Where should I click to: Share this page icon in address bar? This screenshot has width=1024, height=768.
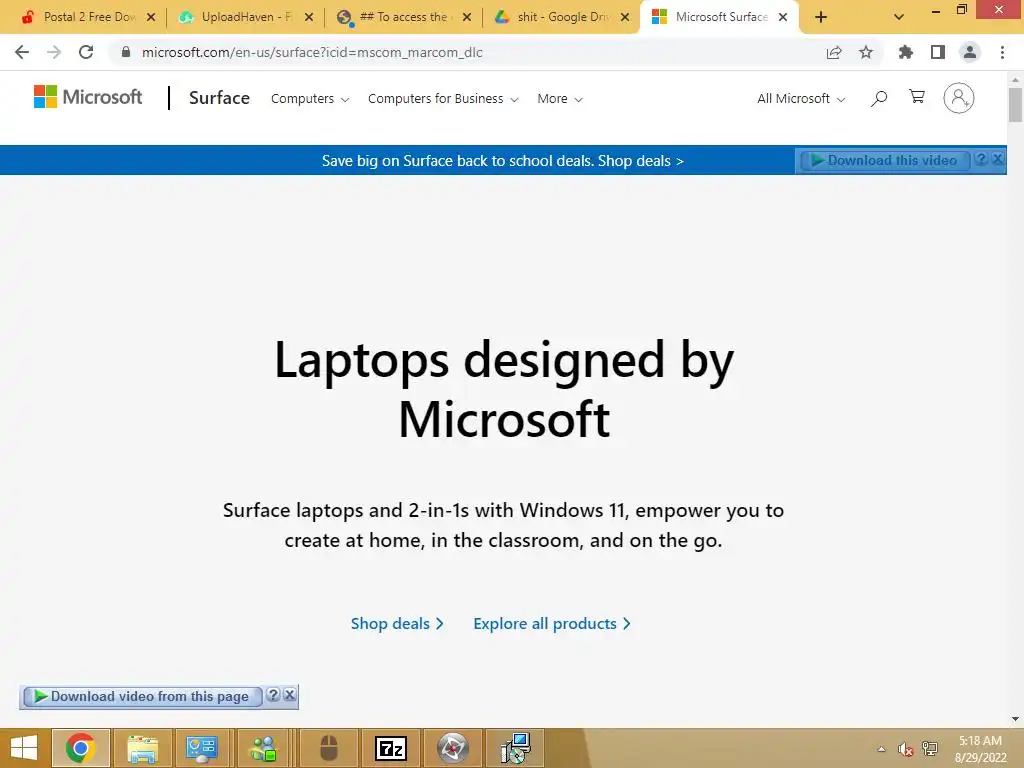point(834,52)
